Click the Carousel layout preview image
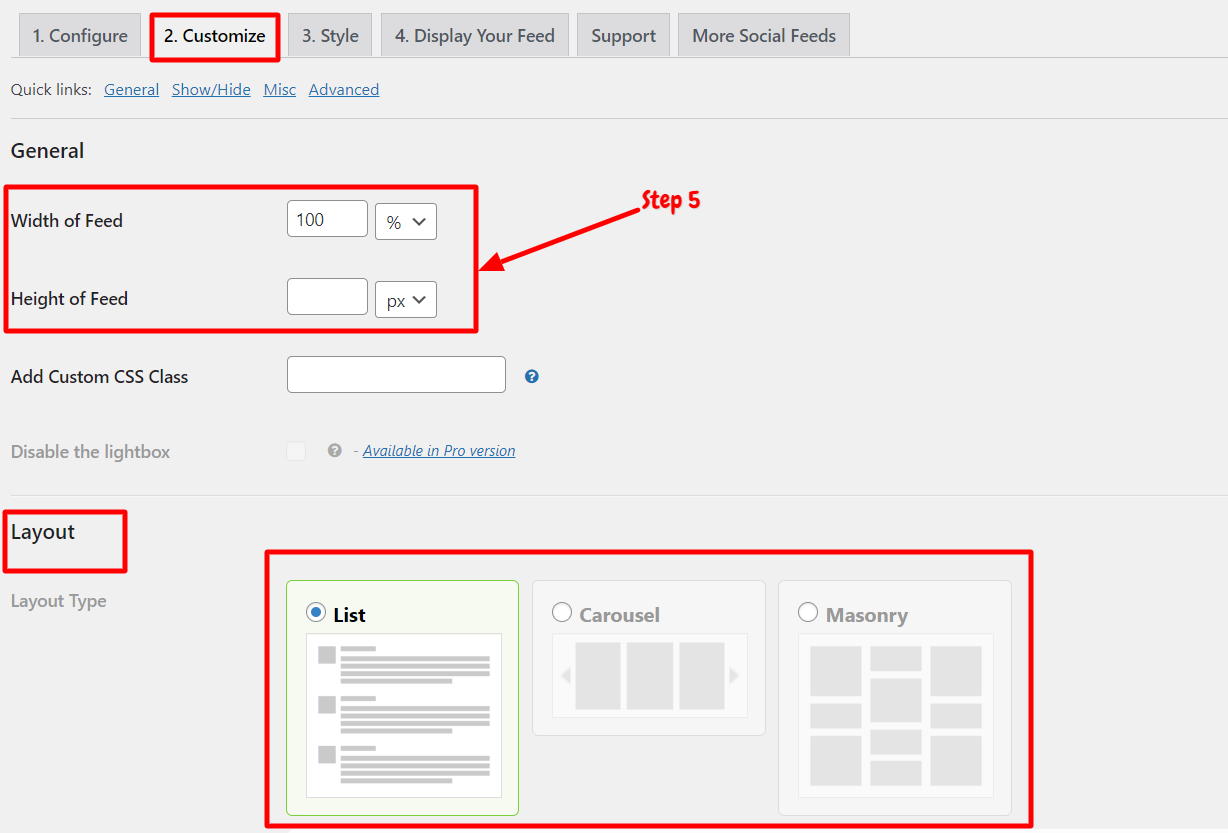 click(650, 675)
